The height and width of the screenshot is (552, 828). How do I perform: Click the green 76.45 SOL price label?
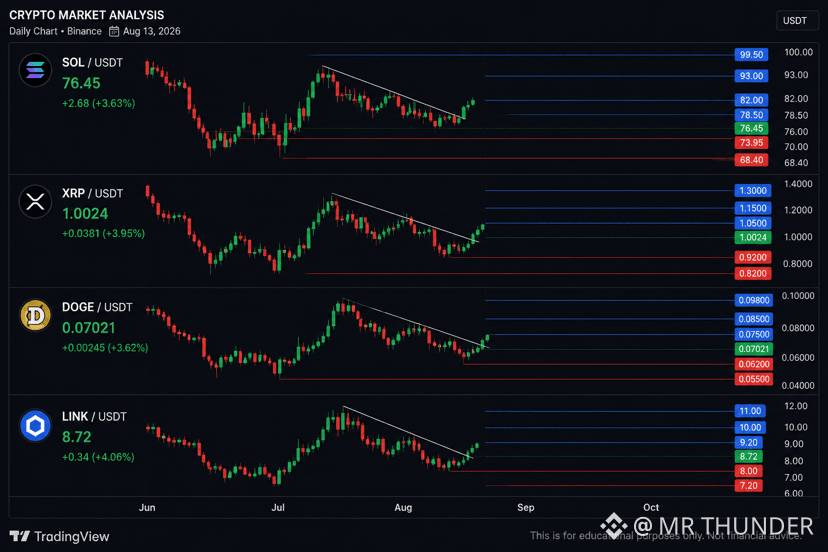[x=751, y=128]
